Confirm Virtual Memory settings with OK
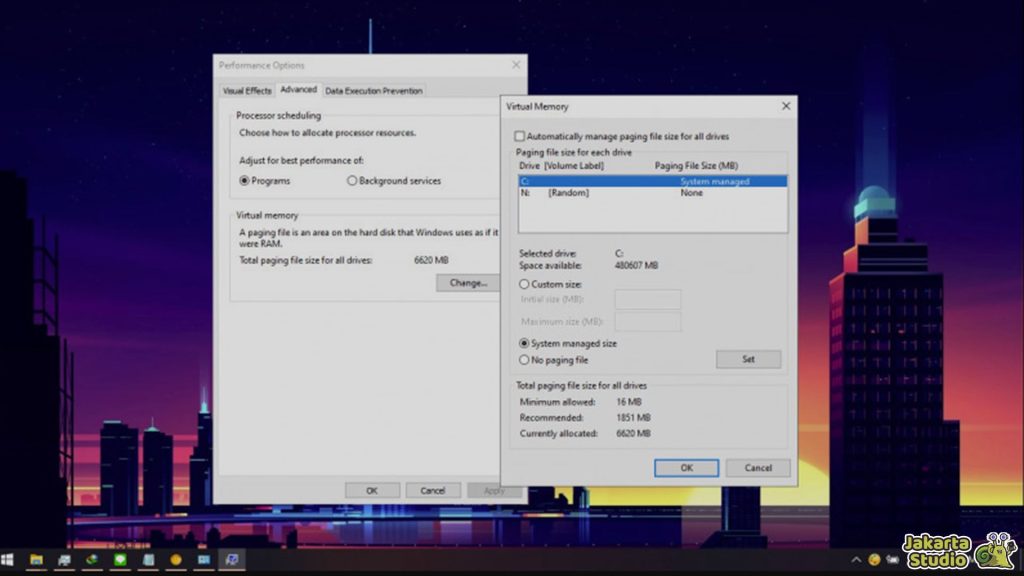This screenshot has width=1024, height=576. click(x=686, y=467)
